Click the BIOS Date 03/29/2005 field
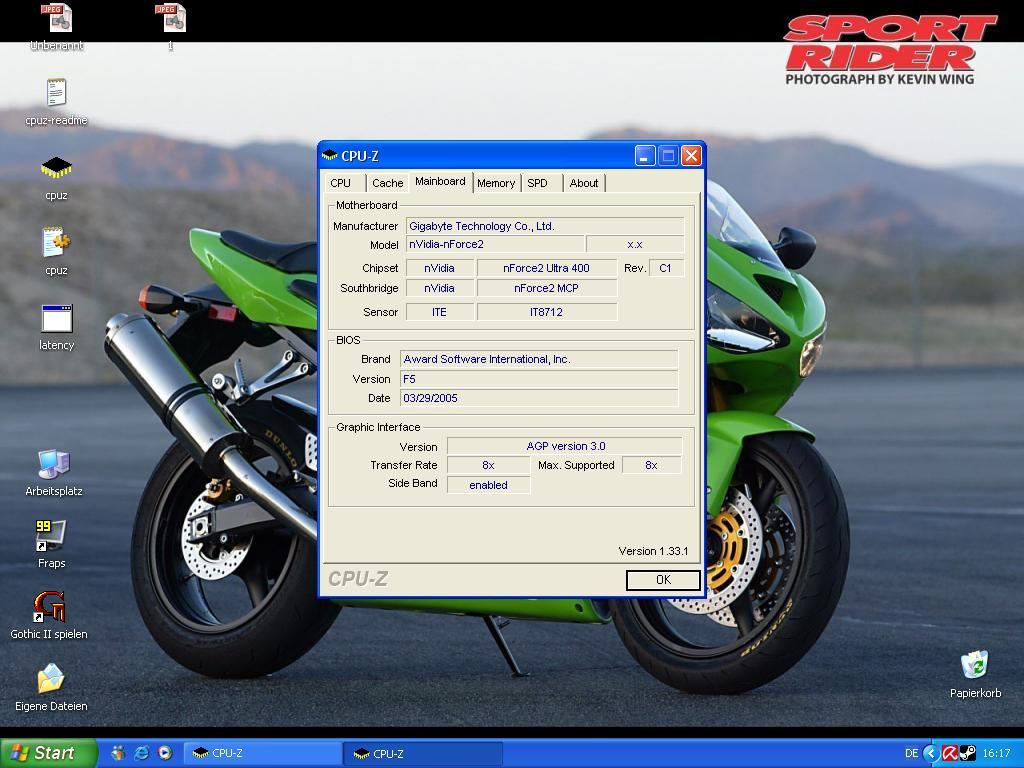Image resolution: width=1024 pixels, height=768 pixels. point(539,398)
